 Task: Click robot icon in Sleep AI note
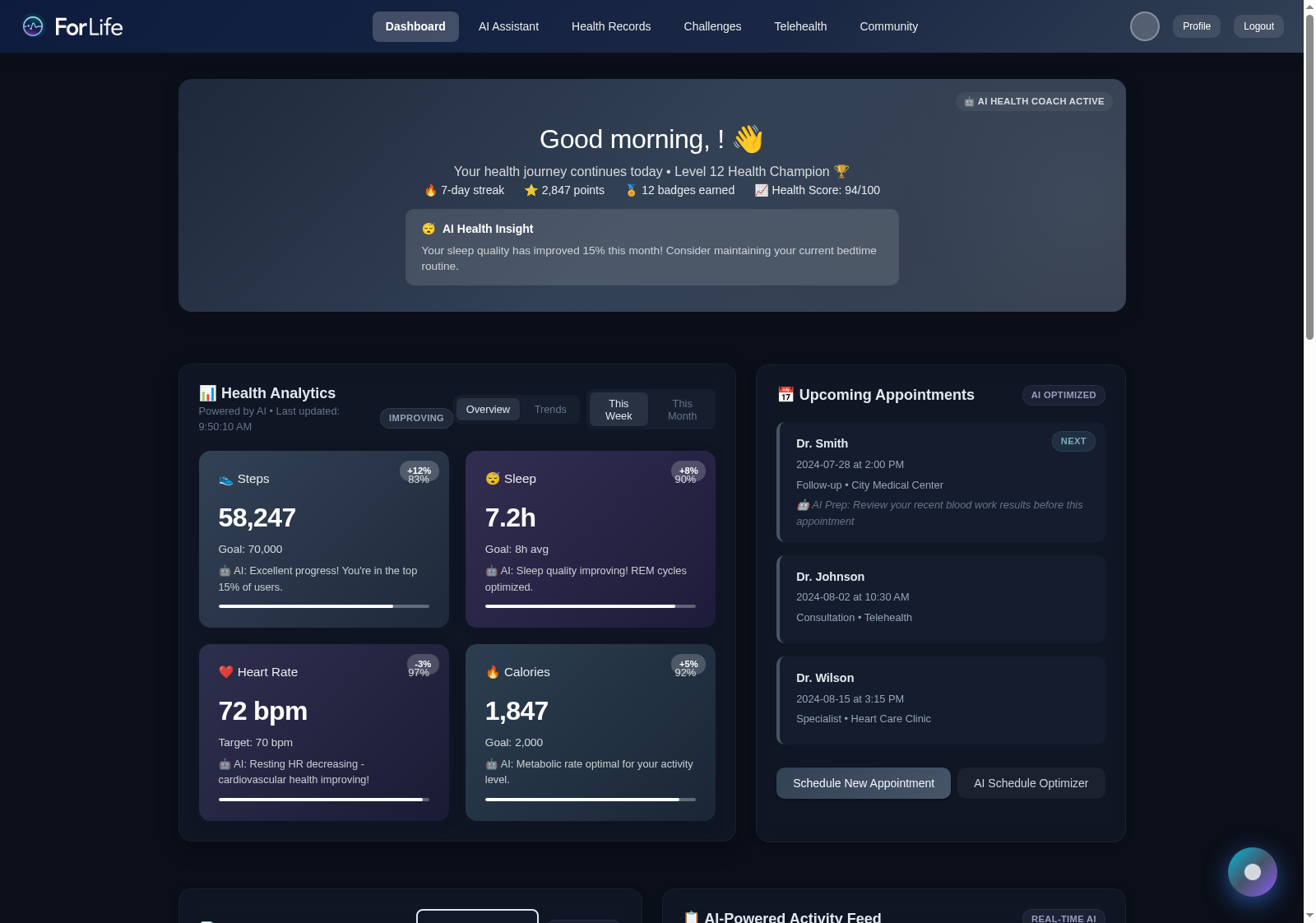coord(491,571)
